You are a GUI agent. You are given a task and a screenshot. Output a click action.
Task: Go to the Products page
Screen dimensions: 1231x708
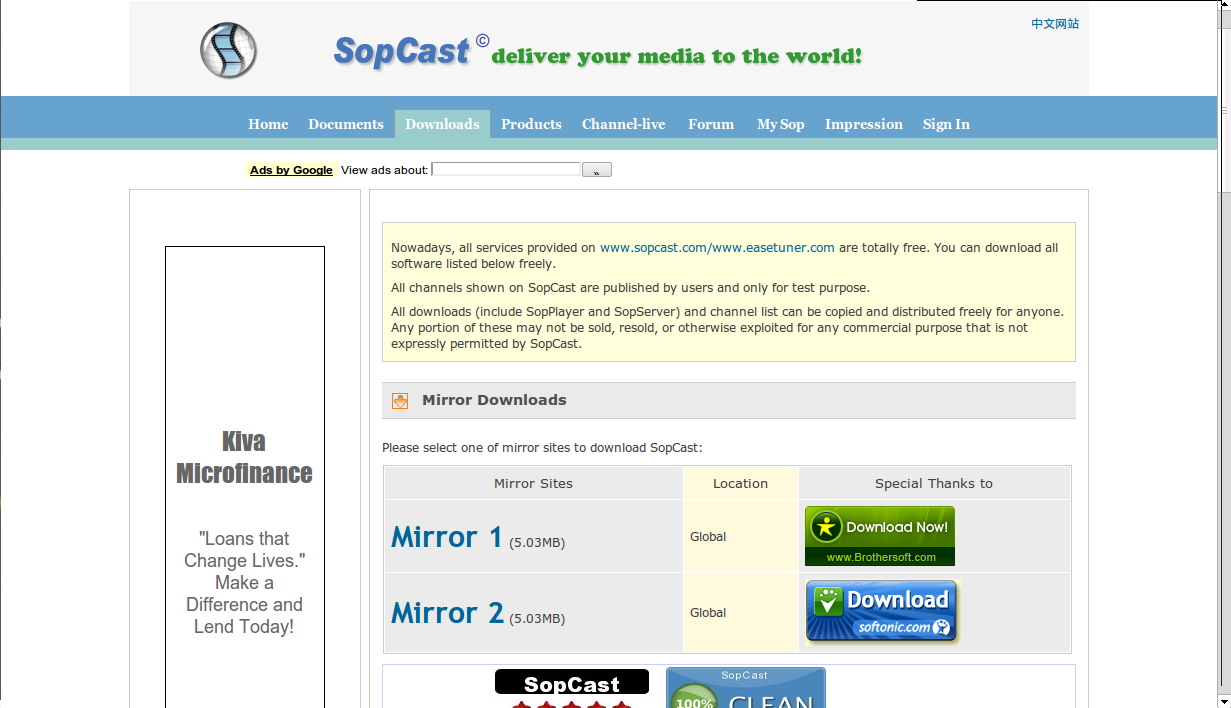pyautogui.click(x=531, y=124)
